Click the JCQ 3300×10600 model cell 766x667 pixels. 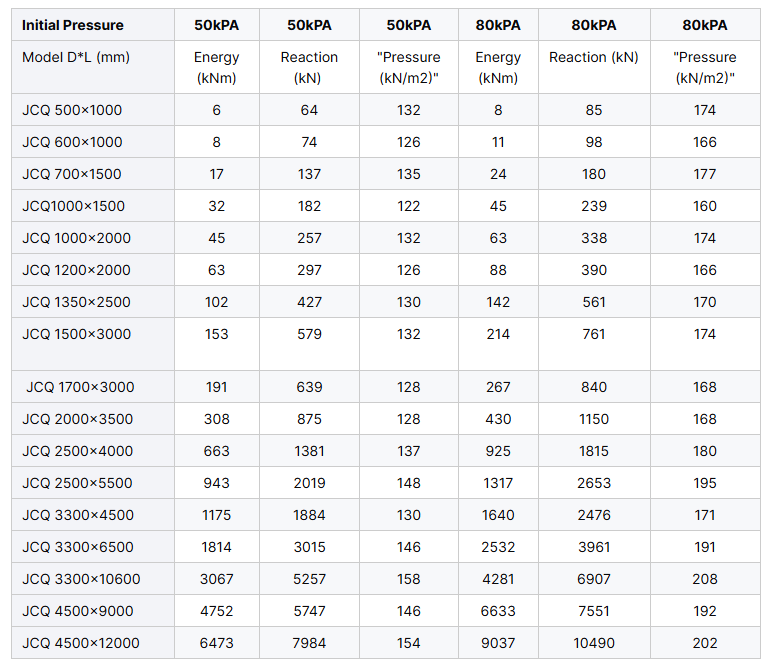(x=93, y=579)
